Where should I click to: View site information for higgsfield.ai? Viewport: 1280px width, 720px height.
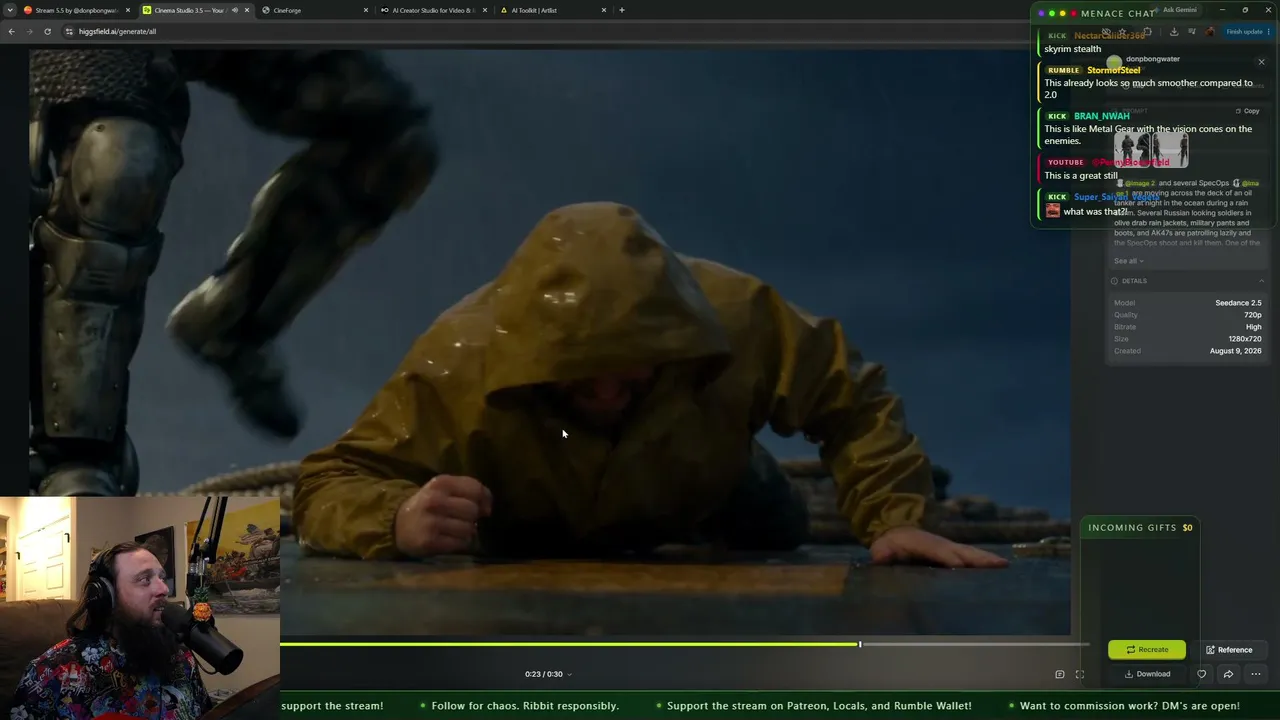click(x=69, y=31)
